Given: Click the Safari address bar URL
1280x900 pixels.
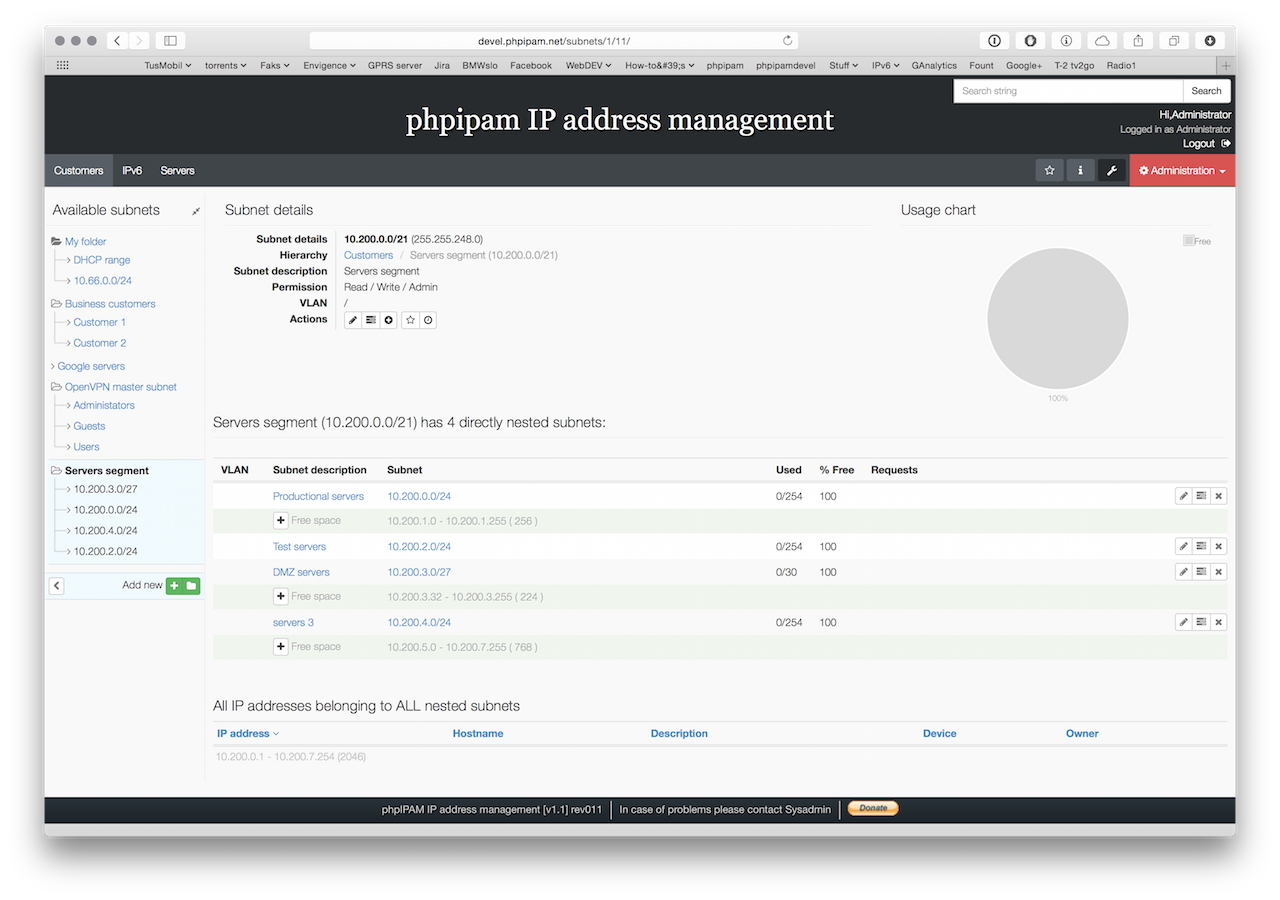Looking at the screenshot, I should [x=553, y=41].
